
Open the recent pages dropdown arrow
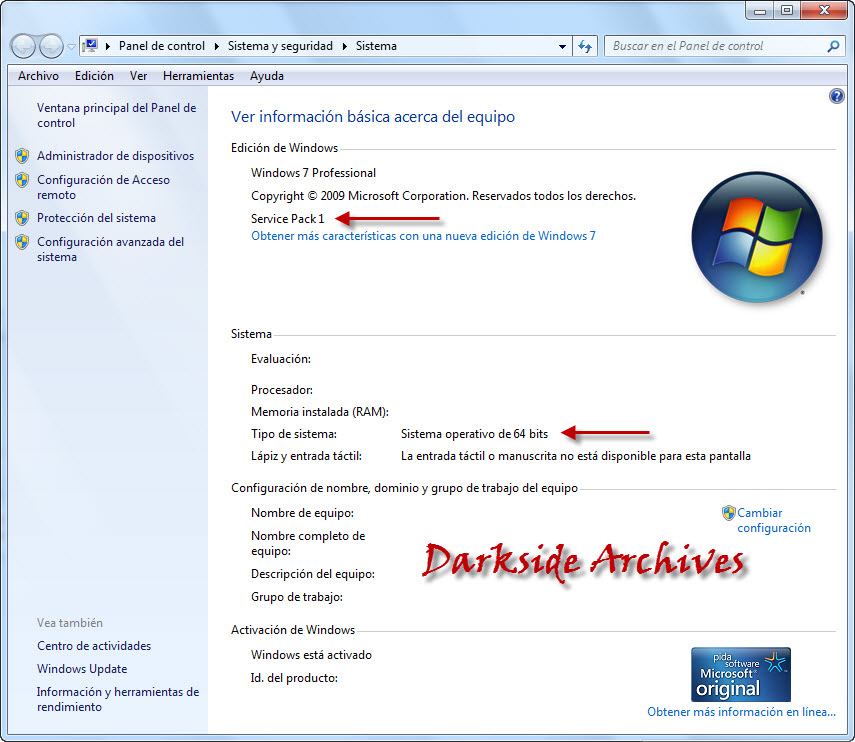[x=71, y=47]
